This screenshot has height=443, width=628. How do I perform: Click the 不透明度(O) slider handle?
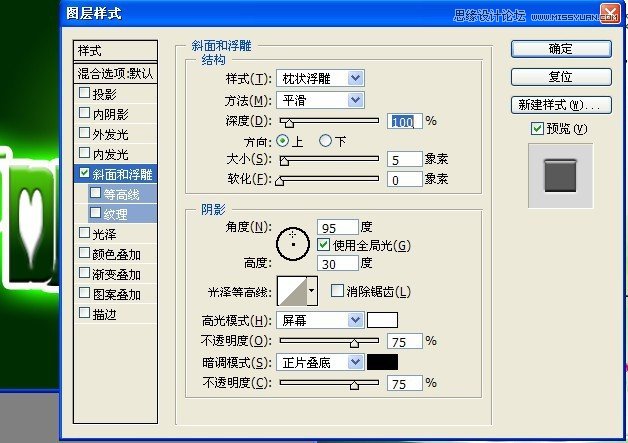[x=354, y=343]
